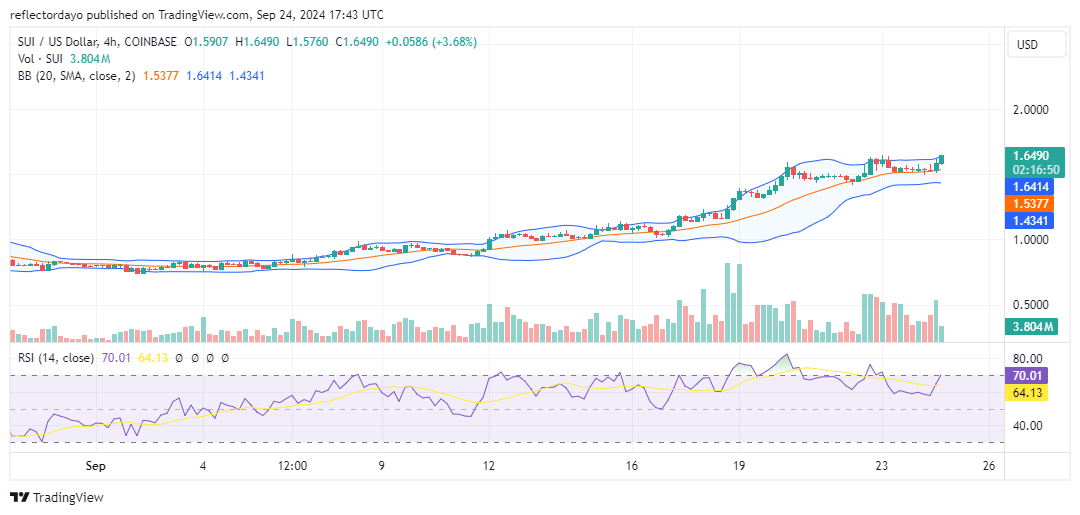The height and width of the screenshot is (515, 1080).
Task: Click the 16 date label on time axis
Action: pos(632,466)
